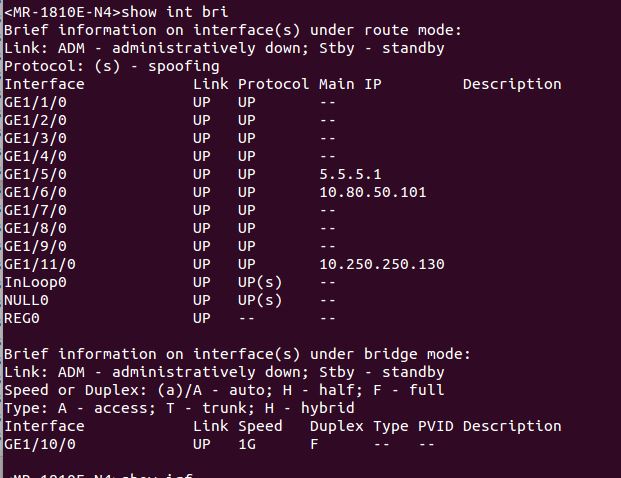Viewport: 621px width, 478px height.
Task: Click the first "Description" column header
Action: [x=511, y=84]
